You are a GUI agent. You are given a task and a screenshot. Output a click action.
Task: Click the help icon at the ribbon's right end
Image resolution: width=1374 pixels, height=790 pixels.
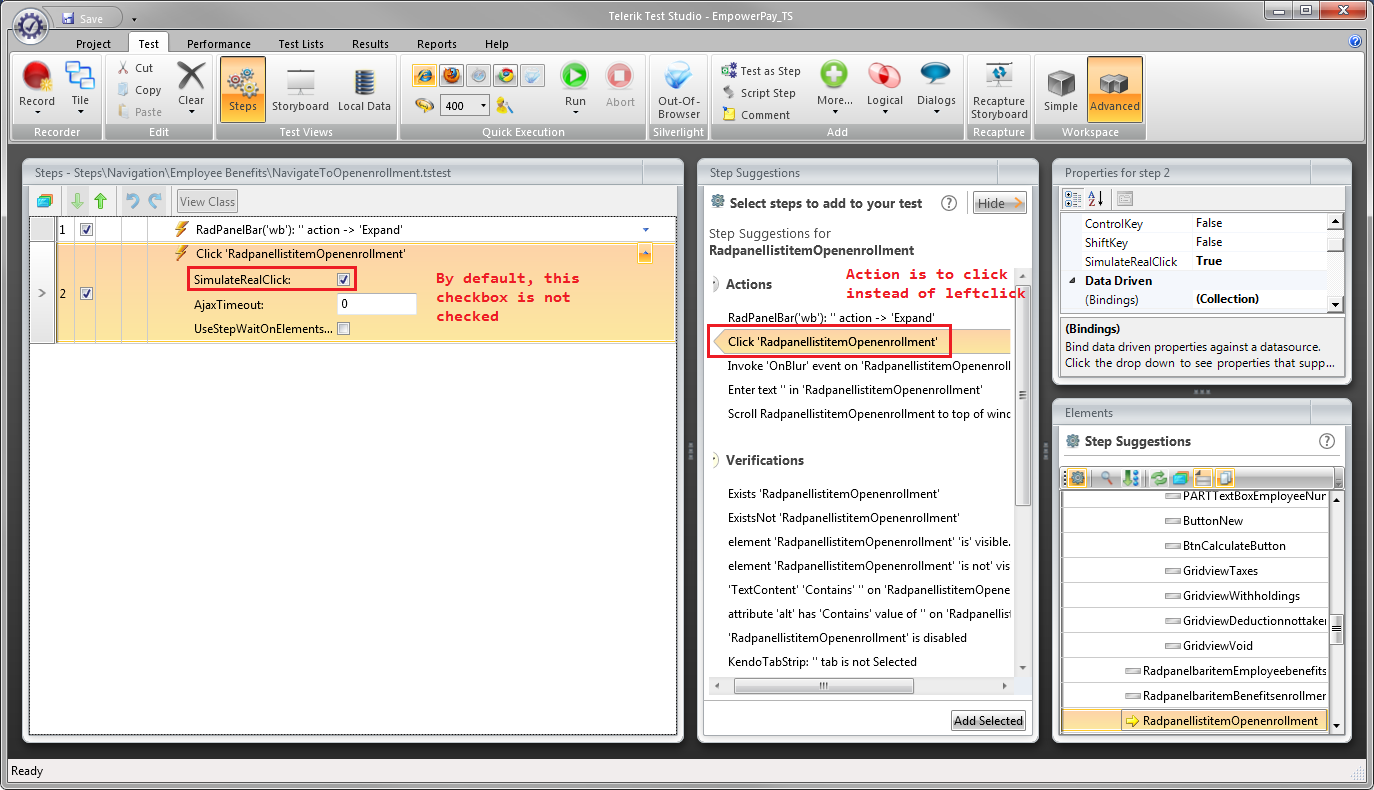[1355, 42]
